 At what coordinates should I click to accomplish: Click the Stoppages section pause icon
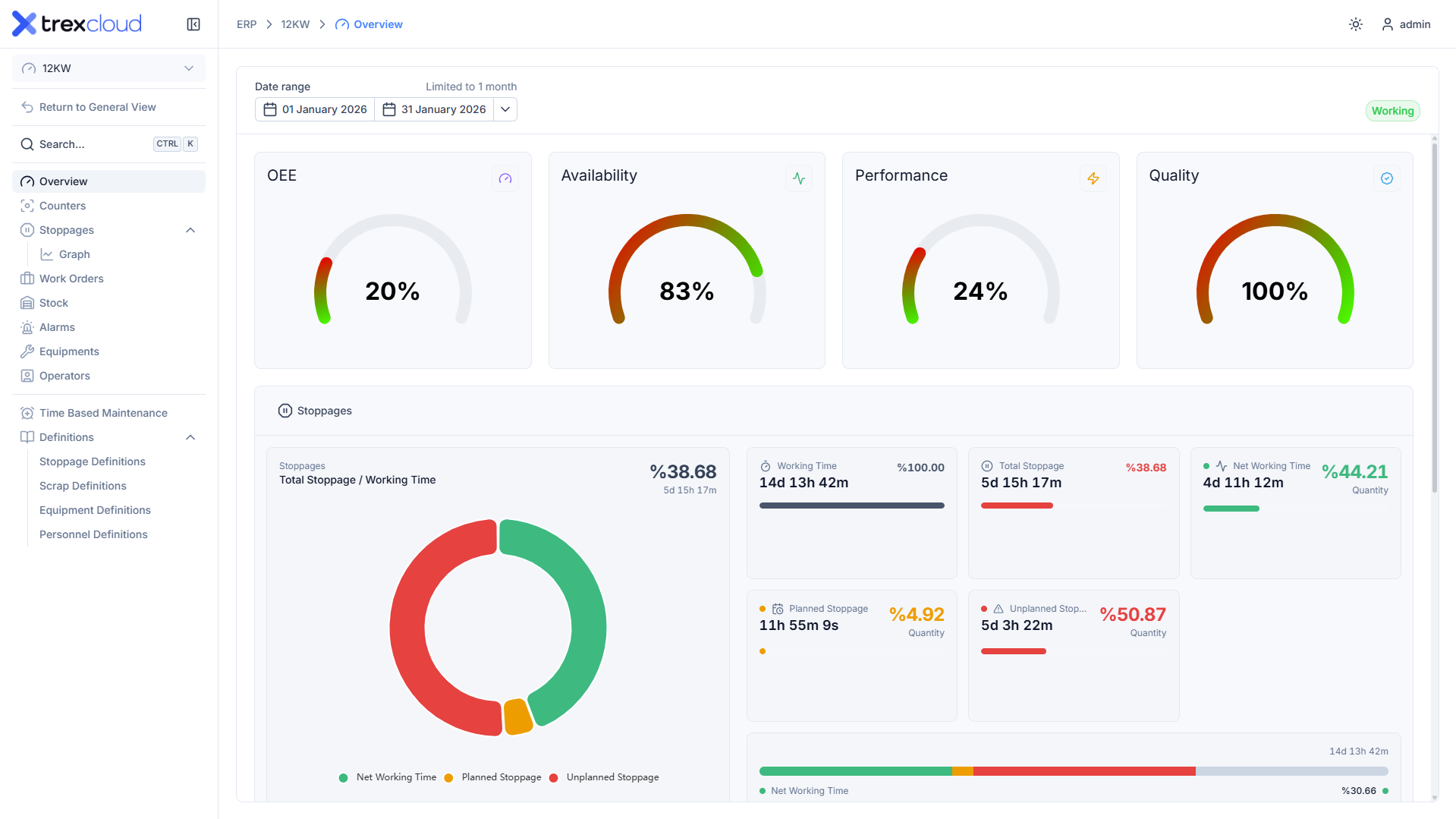tap(285, 411)
